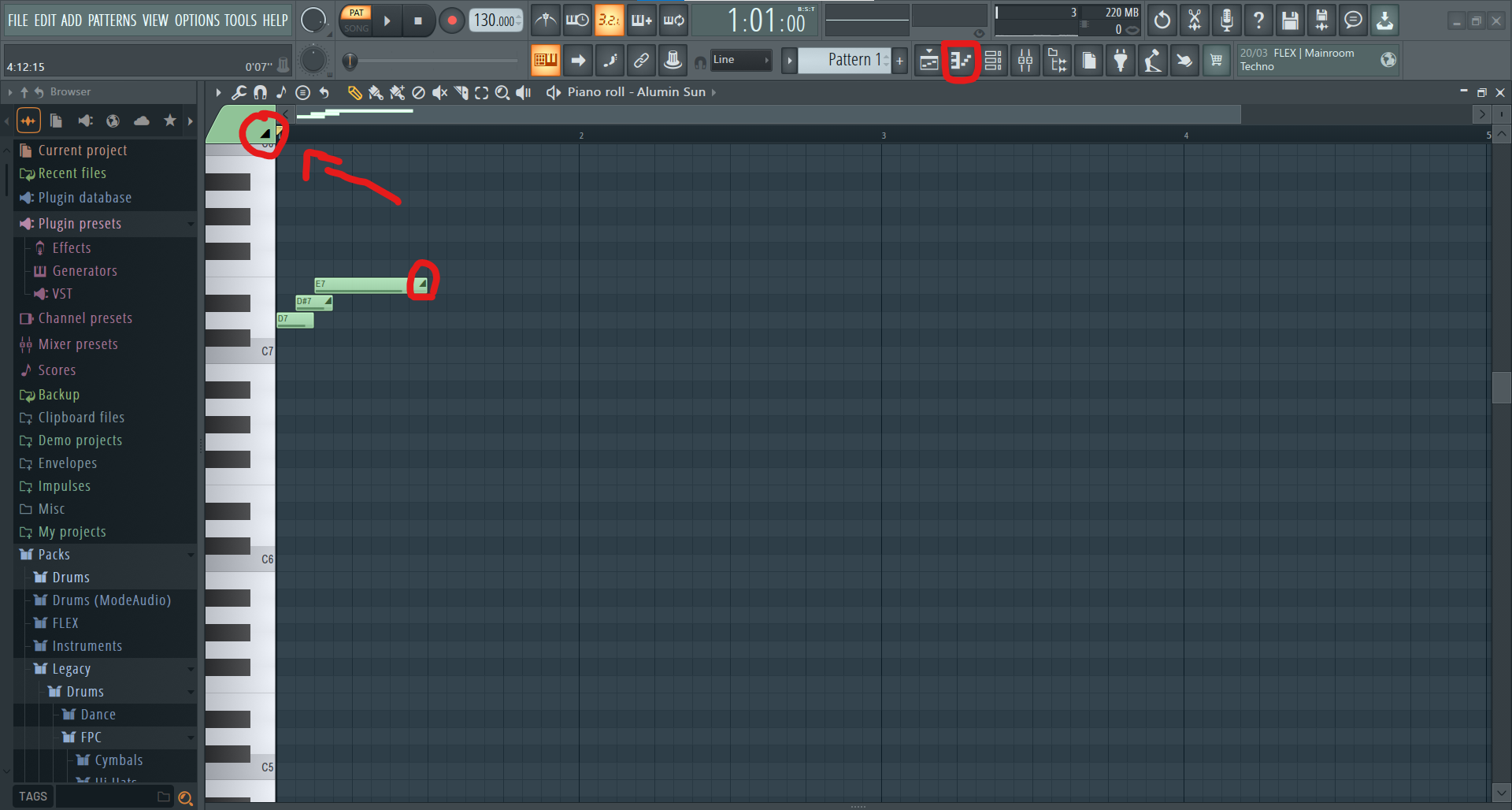Open the piano roll main menu arrow
1512x810 pixels.
pyautogui.click(x=218, y=92)
